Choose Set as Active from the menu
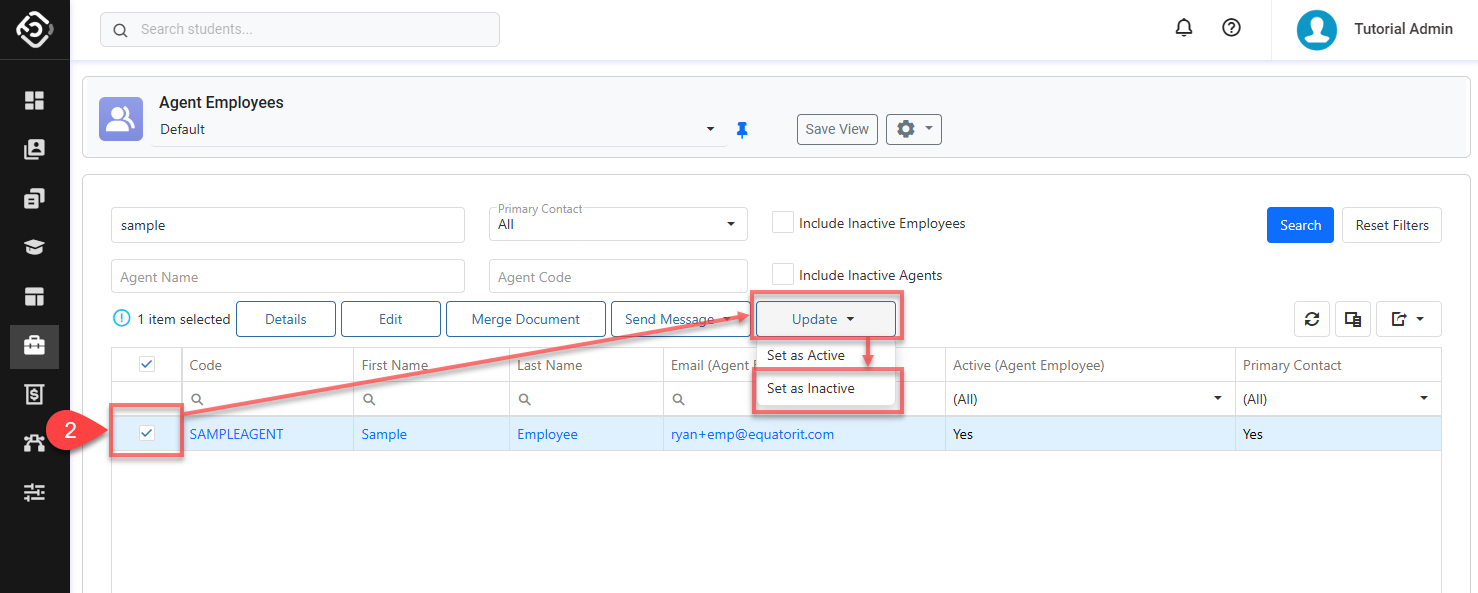This screenshot has width=1478, height=593. (806, 355)
